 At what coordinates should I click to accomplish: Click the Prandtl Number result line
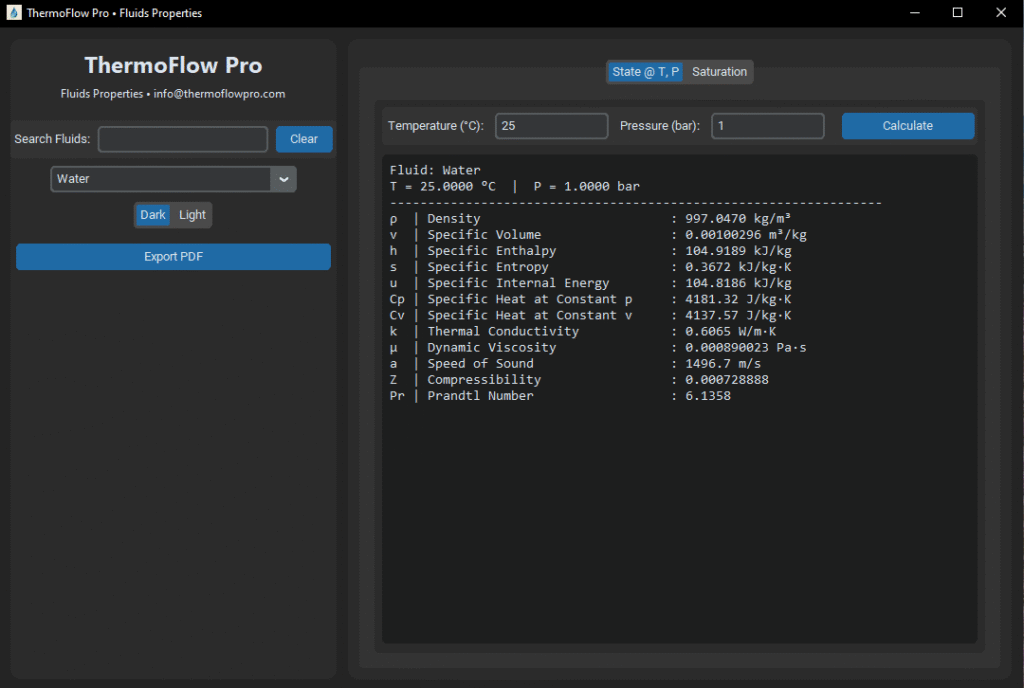[560, 396]
